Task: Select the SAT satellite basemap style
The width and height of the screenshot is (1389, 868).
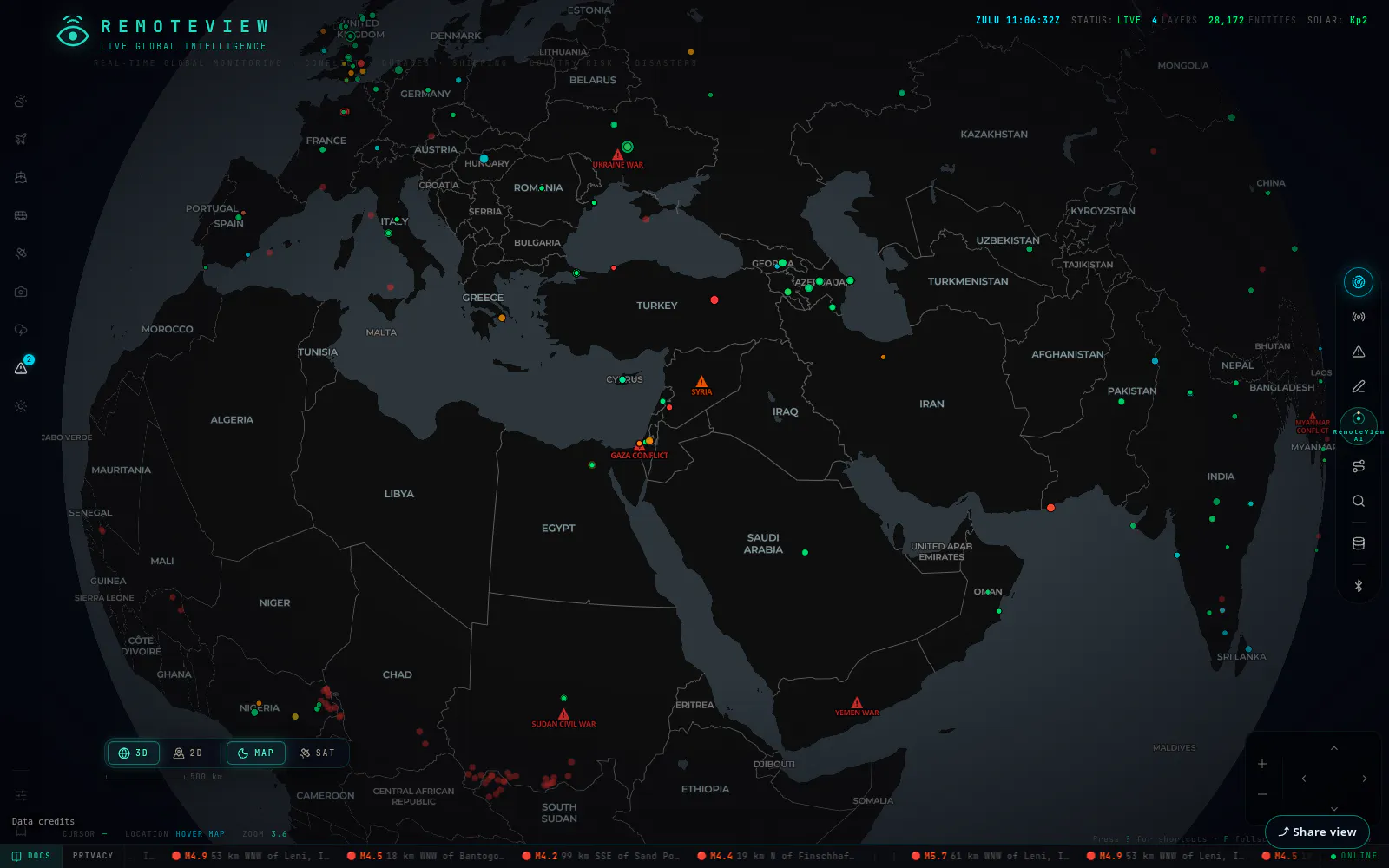Action: (318, 753)
